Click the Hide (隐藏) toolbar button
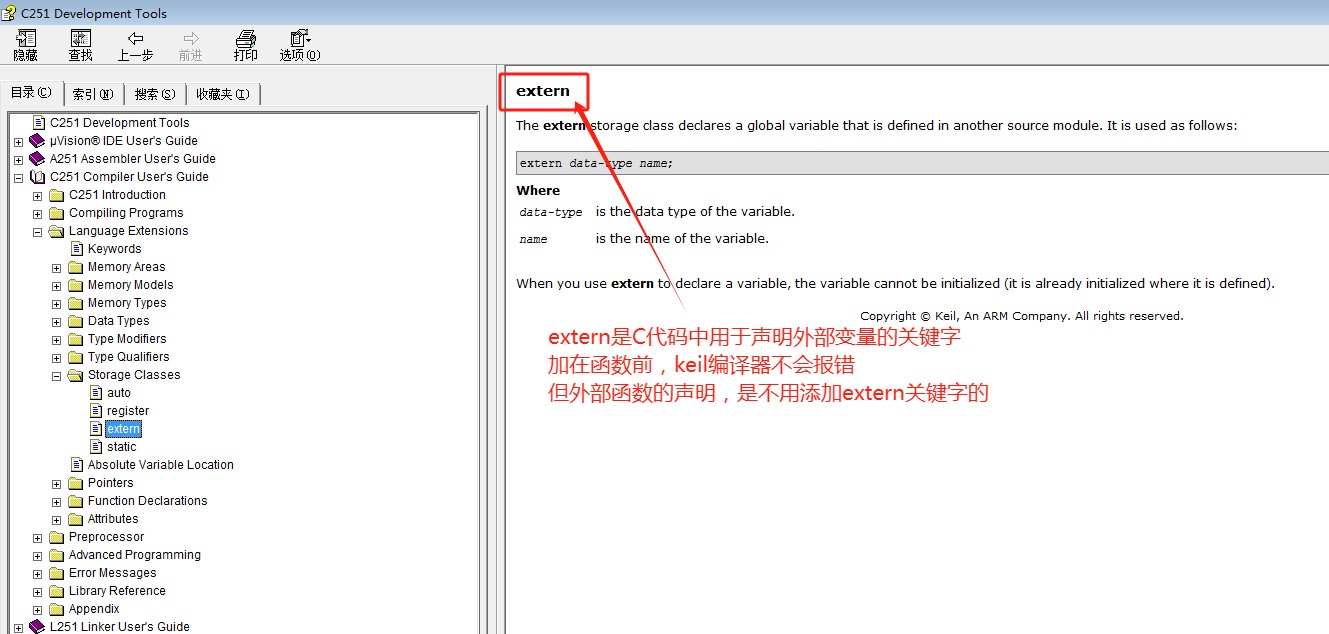The height and width of the screenshot is (634, 1329). pyautogui.click(x=25, y=46)
